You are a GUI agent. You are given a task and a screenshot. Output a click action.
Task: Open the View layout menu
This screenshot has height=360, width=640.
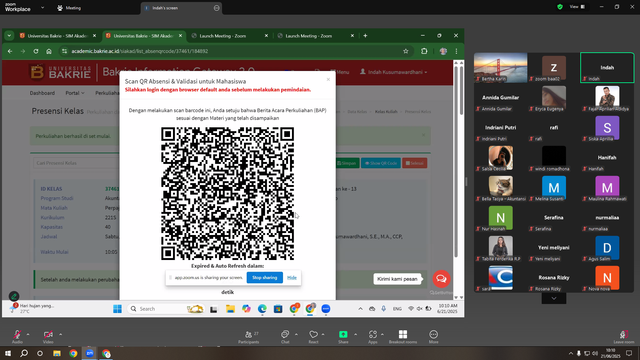coord(577,7)
